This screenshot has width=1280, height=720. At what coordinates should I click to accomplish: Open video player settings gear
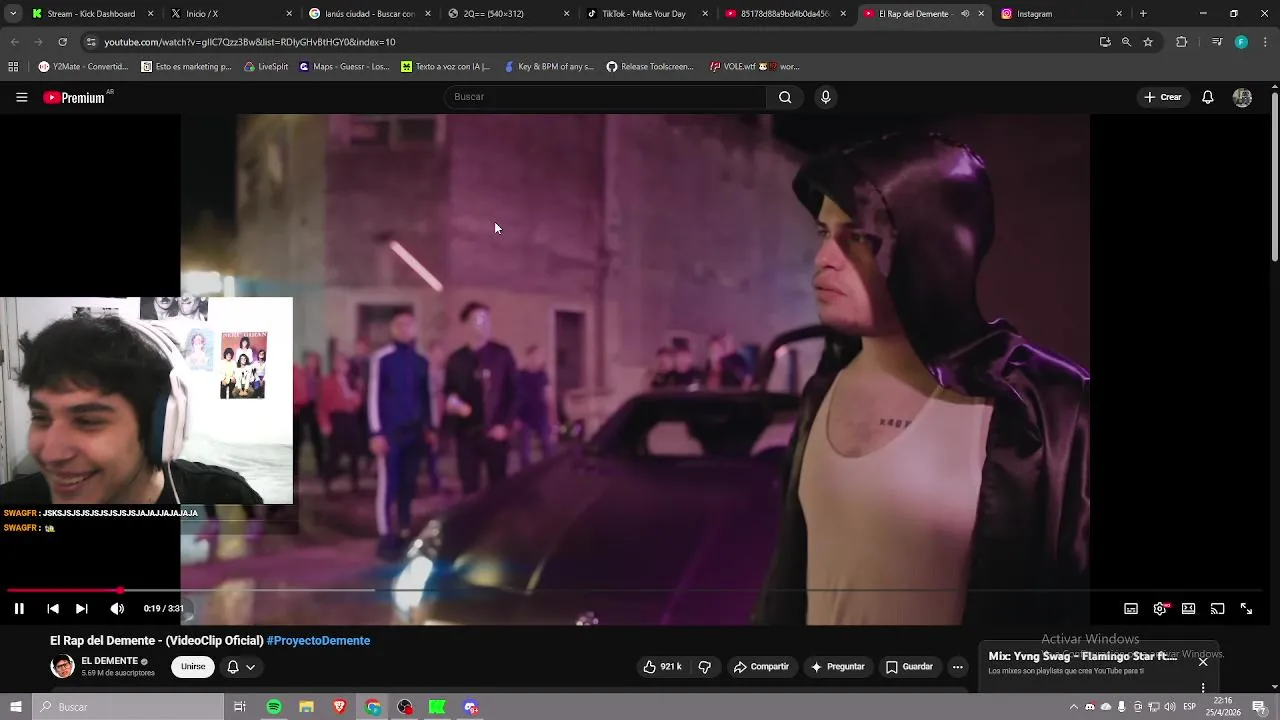coord(1160,608)
